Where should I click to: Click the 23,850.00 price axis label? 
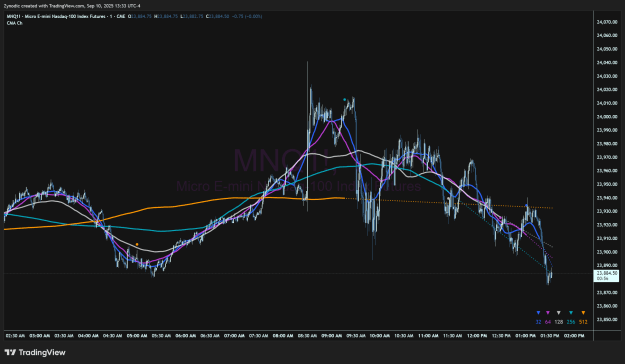(607, 319)
